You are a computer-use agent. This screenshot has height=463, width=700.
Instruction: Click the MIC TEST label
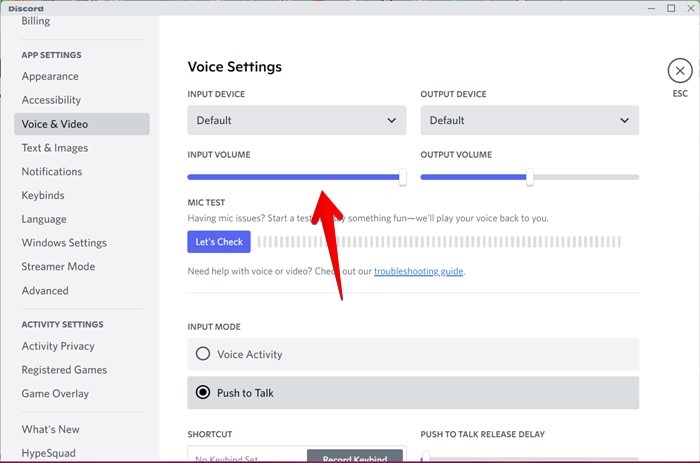206,203
